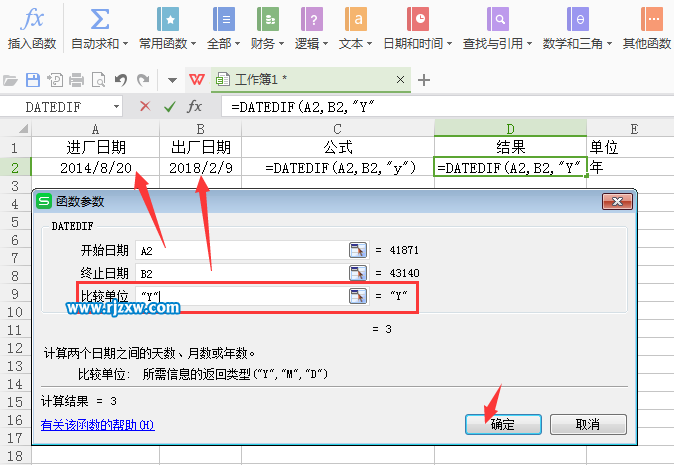Save the workbook with the floppy icon

33,80
